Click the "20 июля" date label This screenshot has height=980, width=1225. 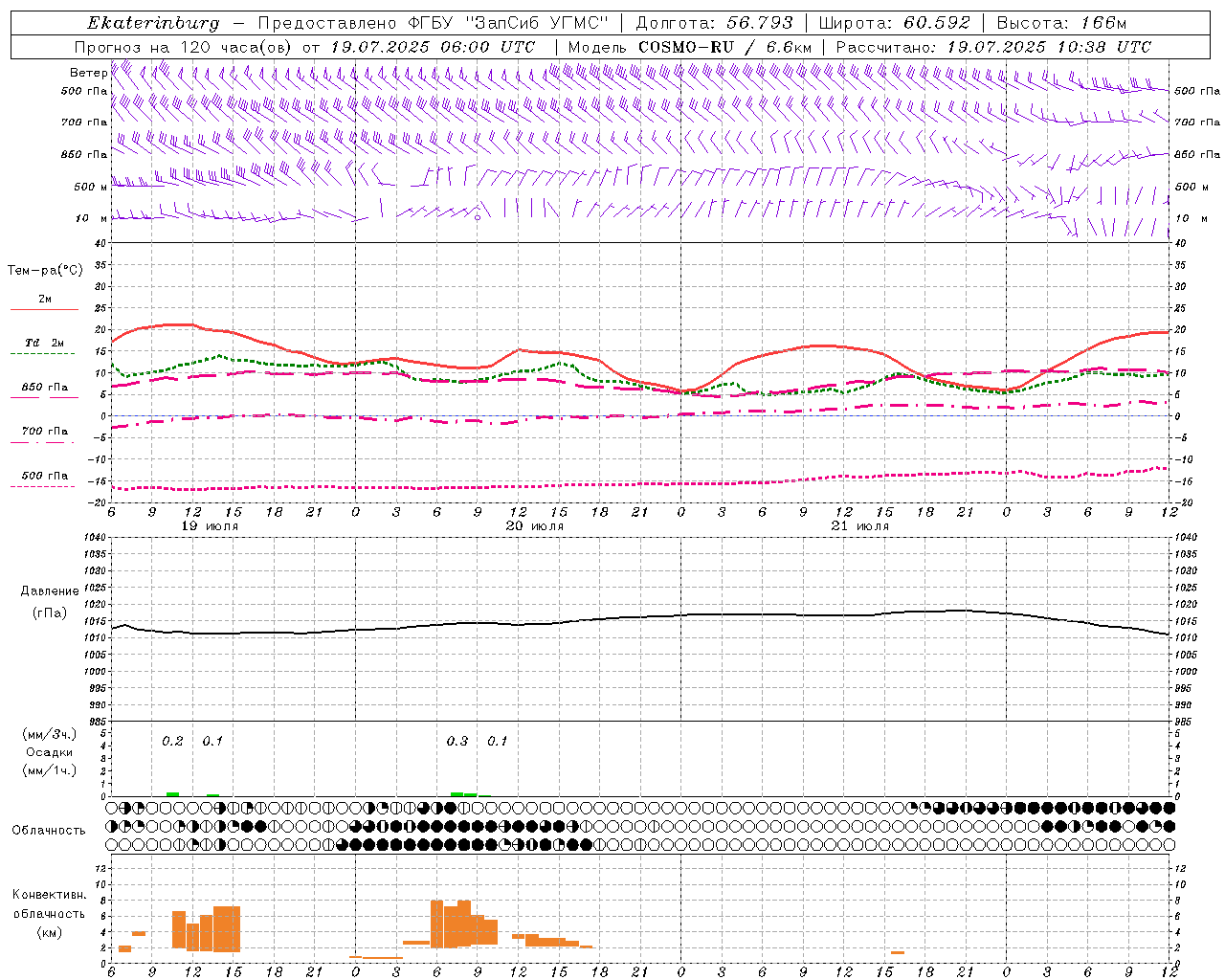pos(534,526)
